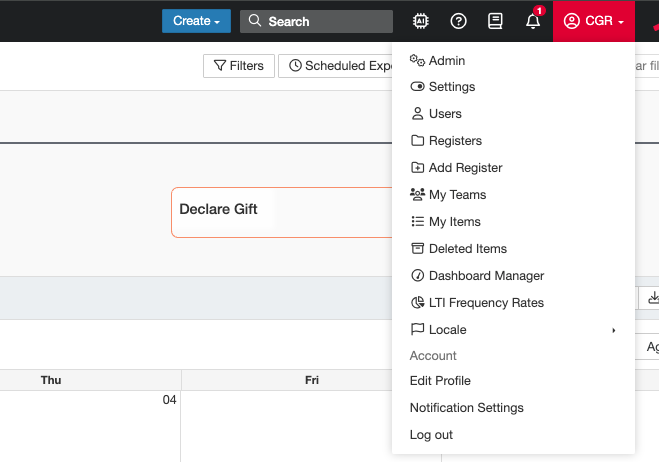
Task: Expand the Locale submenu arrow
Action: tap(614, 330)
